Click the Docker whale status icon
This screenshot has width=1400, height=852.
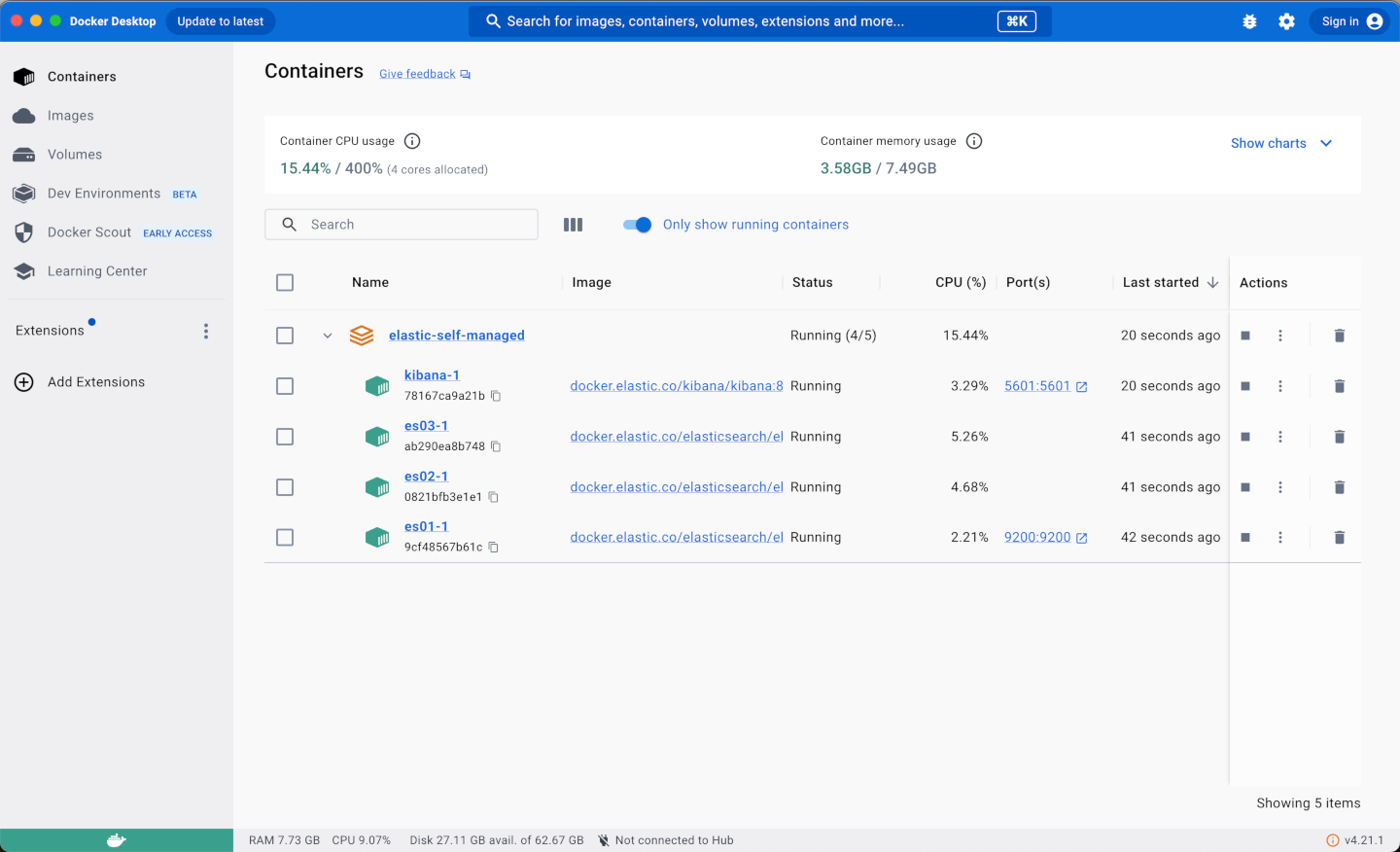click(117, 840)
